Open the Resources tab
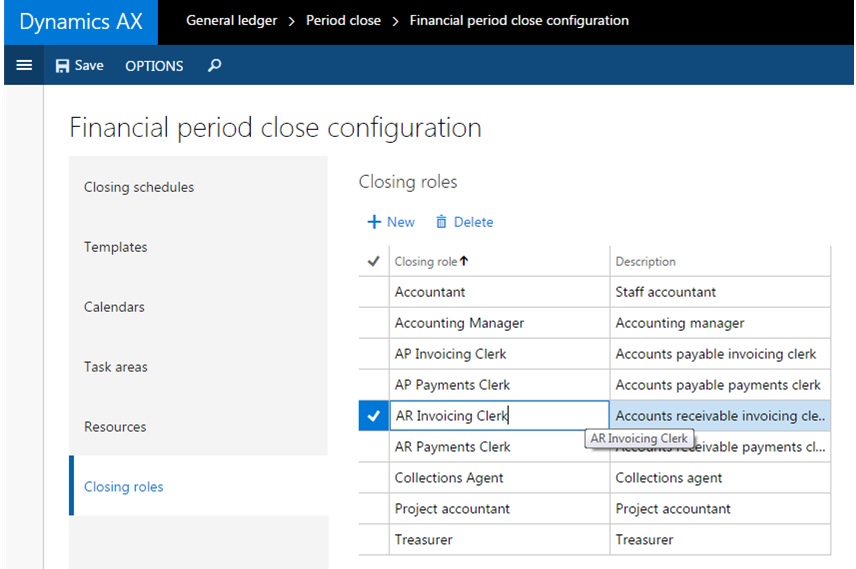The height and width of the screenshot is (569, 856). 115,427
